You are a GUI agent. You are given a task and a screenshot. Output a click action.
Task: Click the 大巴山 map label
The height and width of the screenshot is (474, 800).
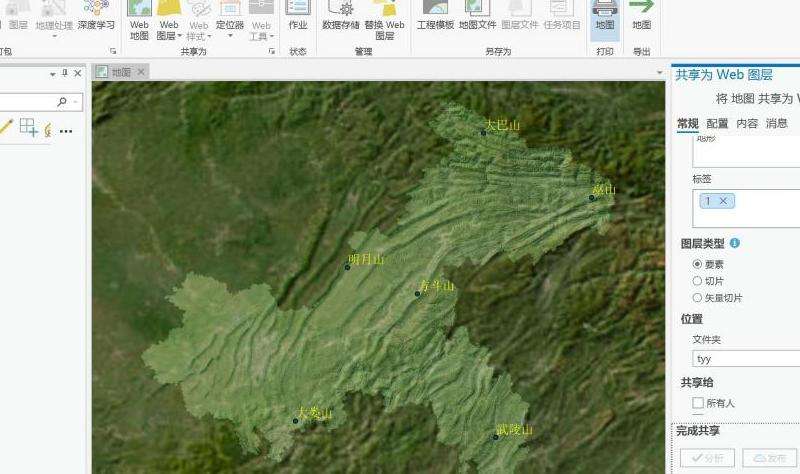coord(503,124)
